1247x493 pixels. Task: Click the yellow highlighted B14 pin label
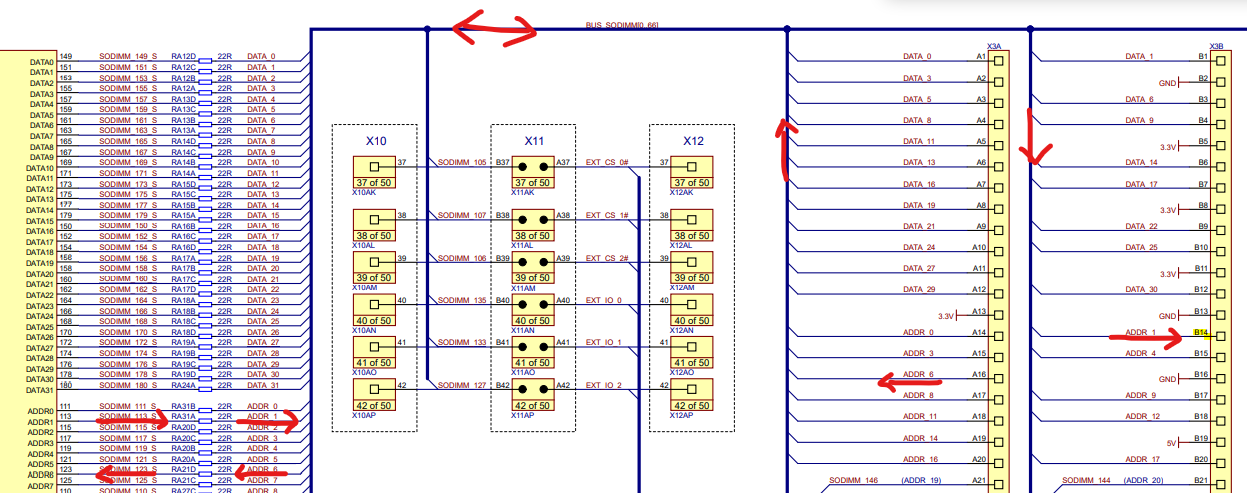coord(1201,333)
